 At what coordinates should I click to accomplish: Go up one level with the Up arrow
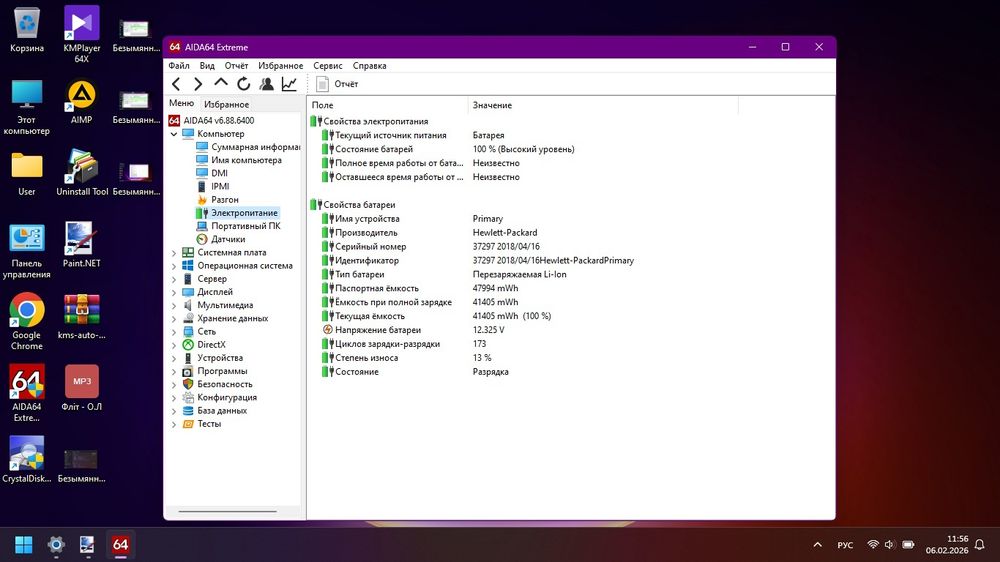pyautogui.click(x=221, y=83)
